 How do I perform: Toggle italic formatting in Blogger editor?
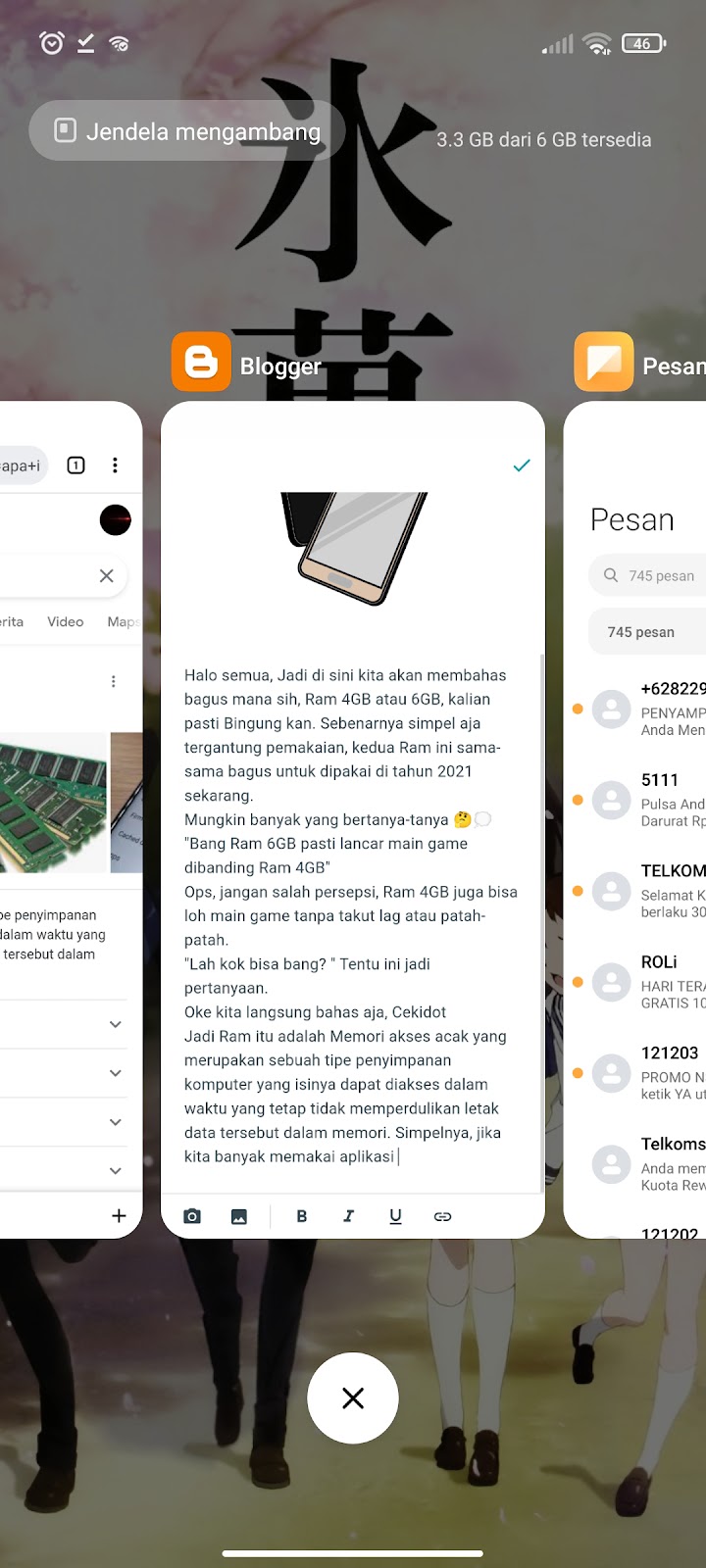pos(348,1216)
